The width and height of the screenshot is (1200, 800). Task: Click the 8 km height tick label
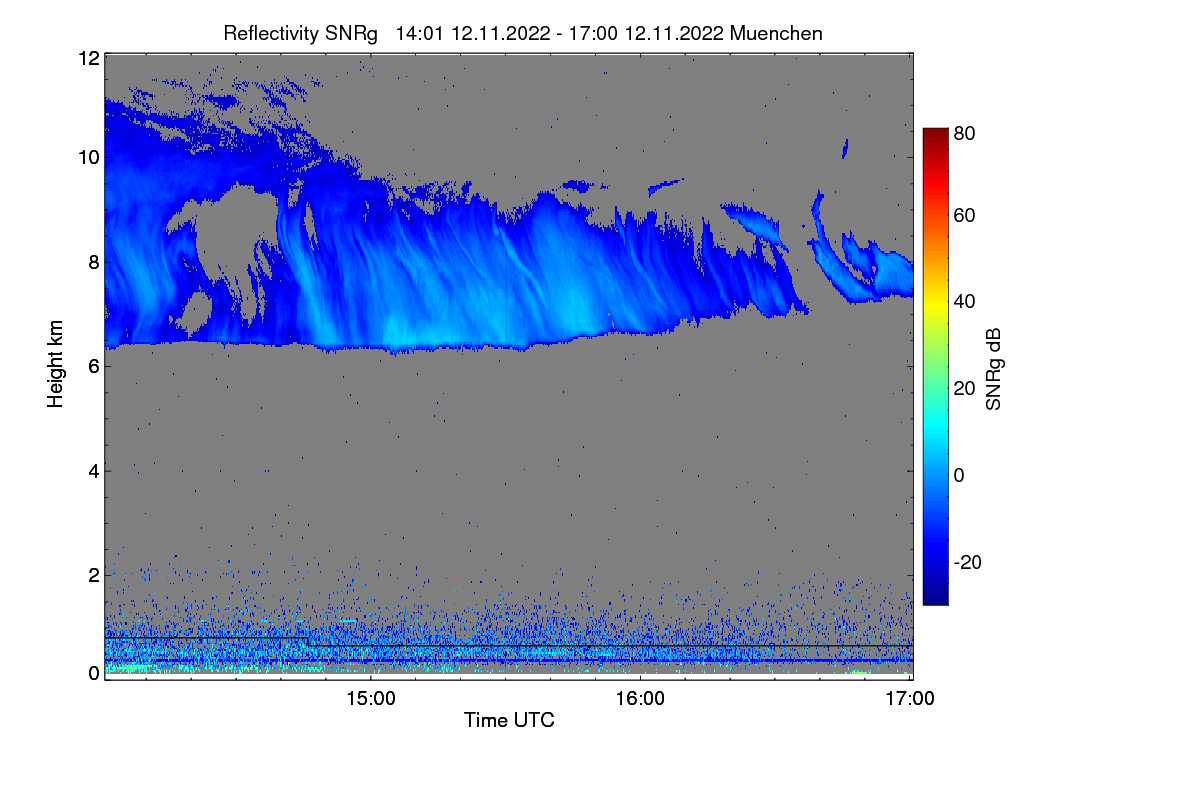pos(93,262)
